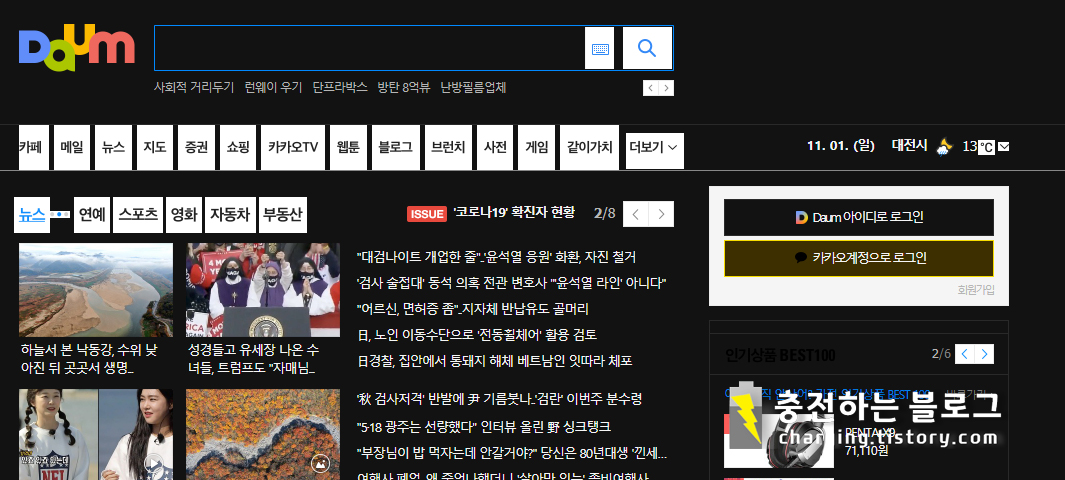This screenshot has width=1065, height=480.
Task: Open the 낙동강 aerial photo thumbnail
Action: 96,290
